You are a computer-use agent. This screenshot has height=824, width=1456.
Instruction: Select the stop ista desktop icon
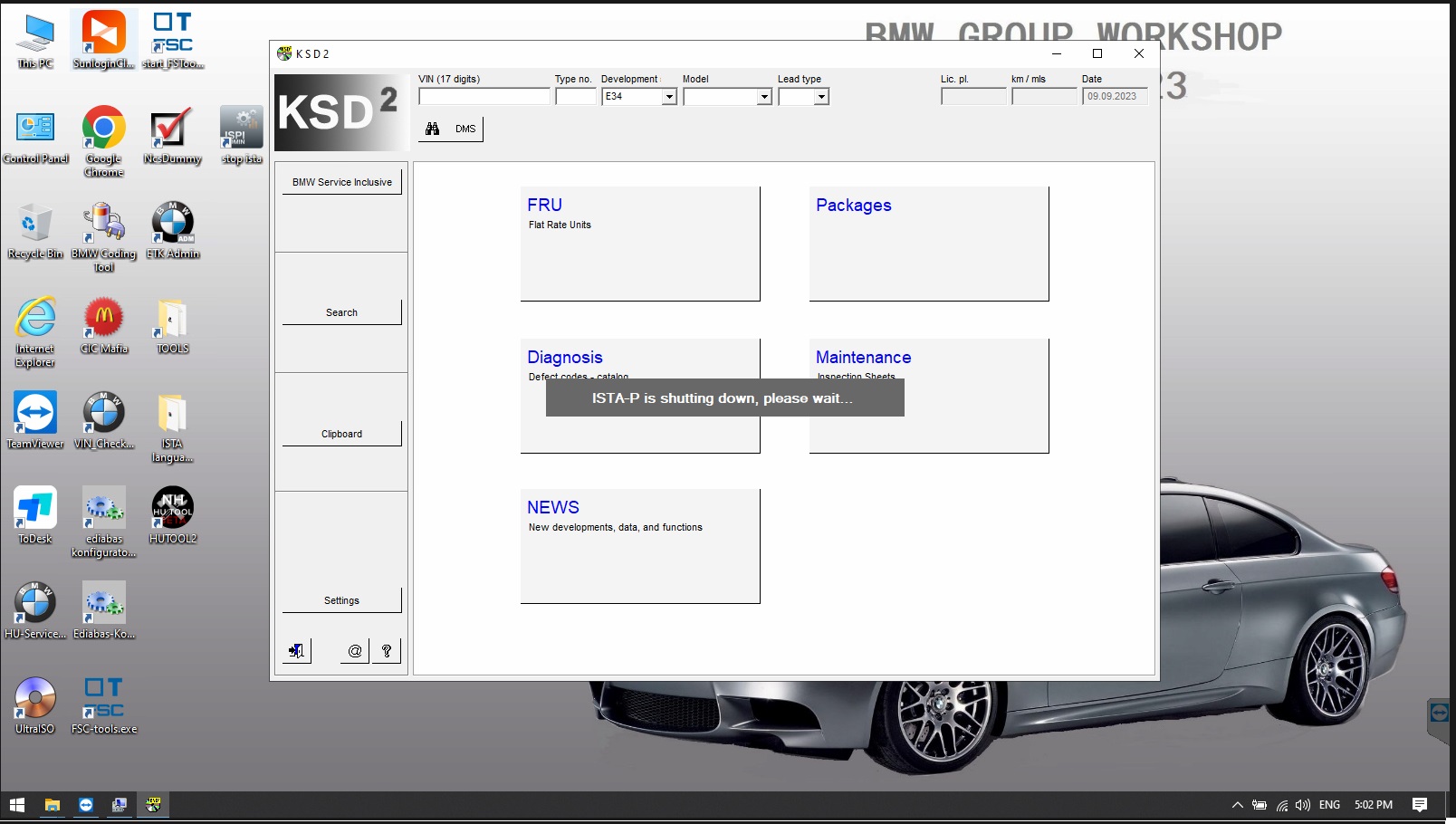[x=242, y=136]
